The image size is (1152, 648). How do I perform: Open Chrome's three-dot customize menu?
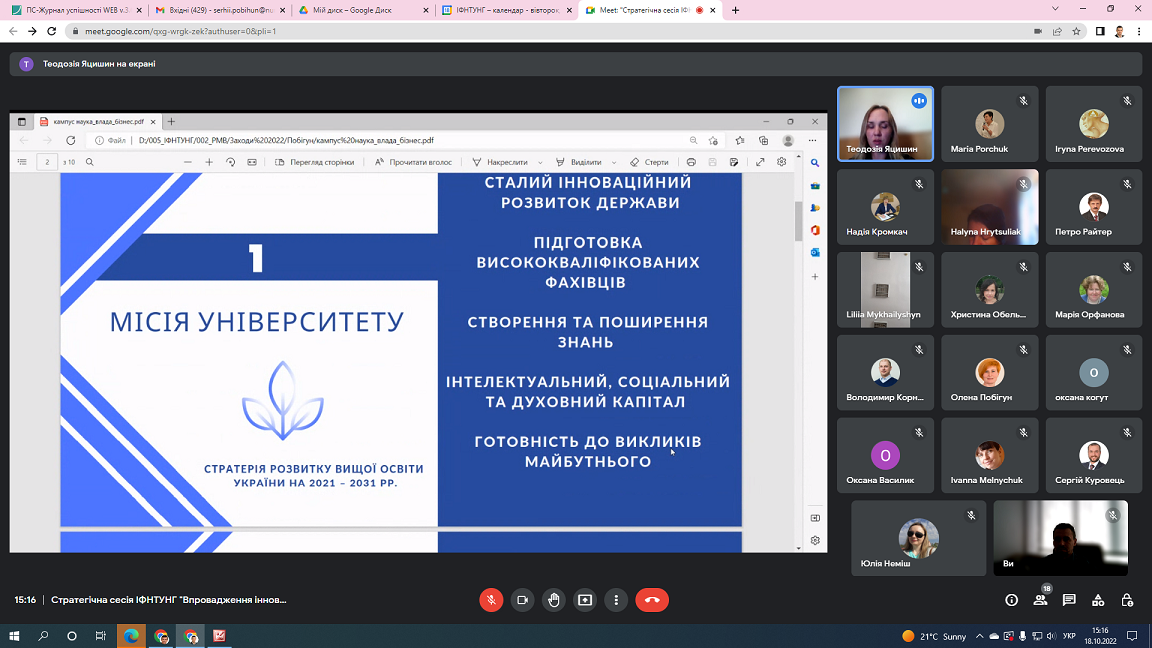pyautogui.click(x=1140, y=31)
